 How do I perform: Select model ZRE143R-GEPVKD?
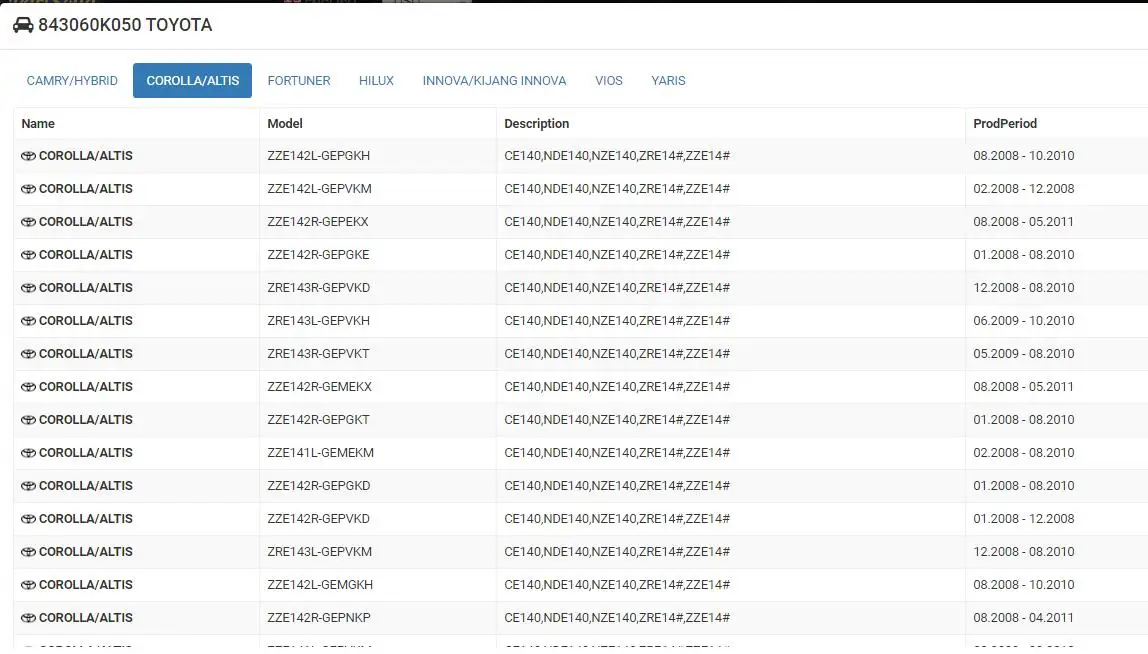pyautogui.click(x=318, y=288)
